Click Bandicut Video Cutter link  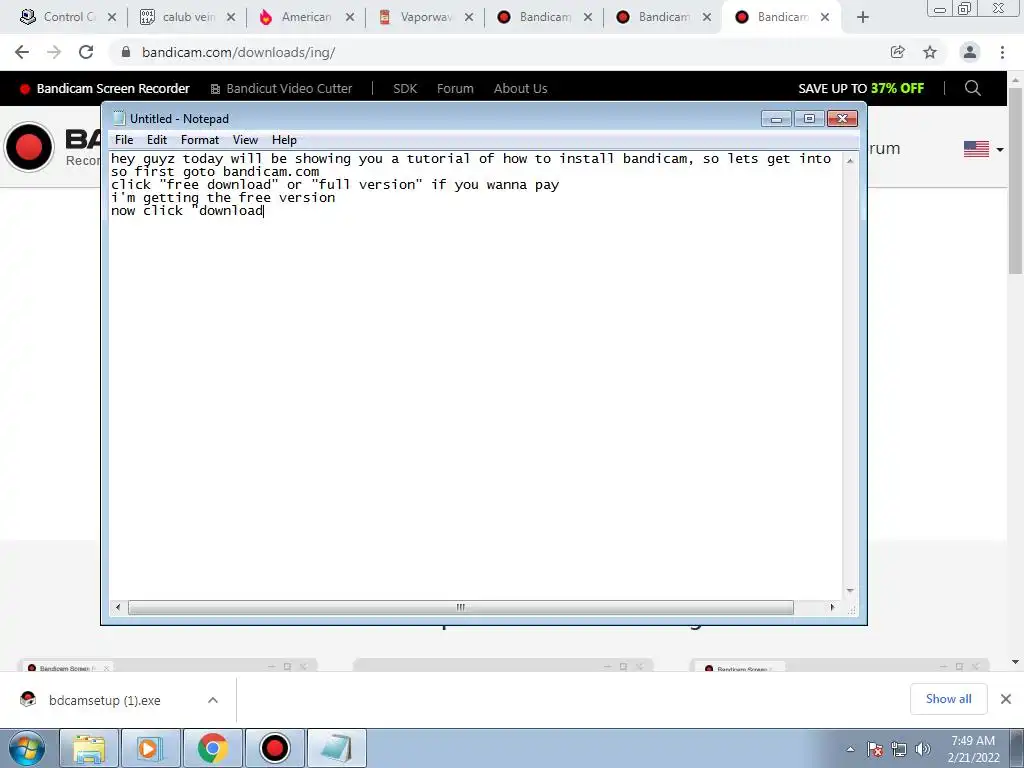pyautogui.click(x=281, y=88)
